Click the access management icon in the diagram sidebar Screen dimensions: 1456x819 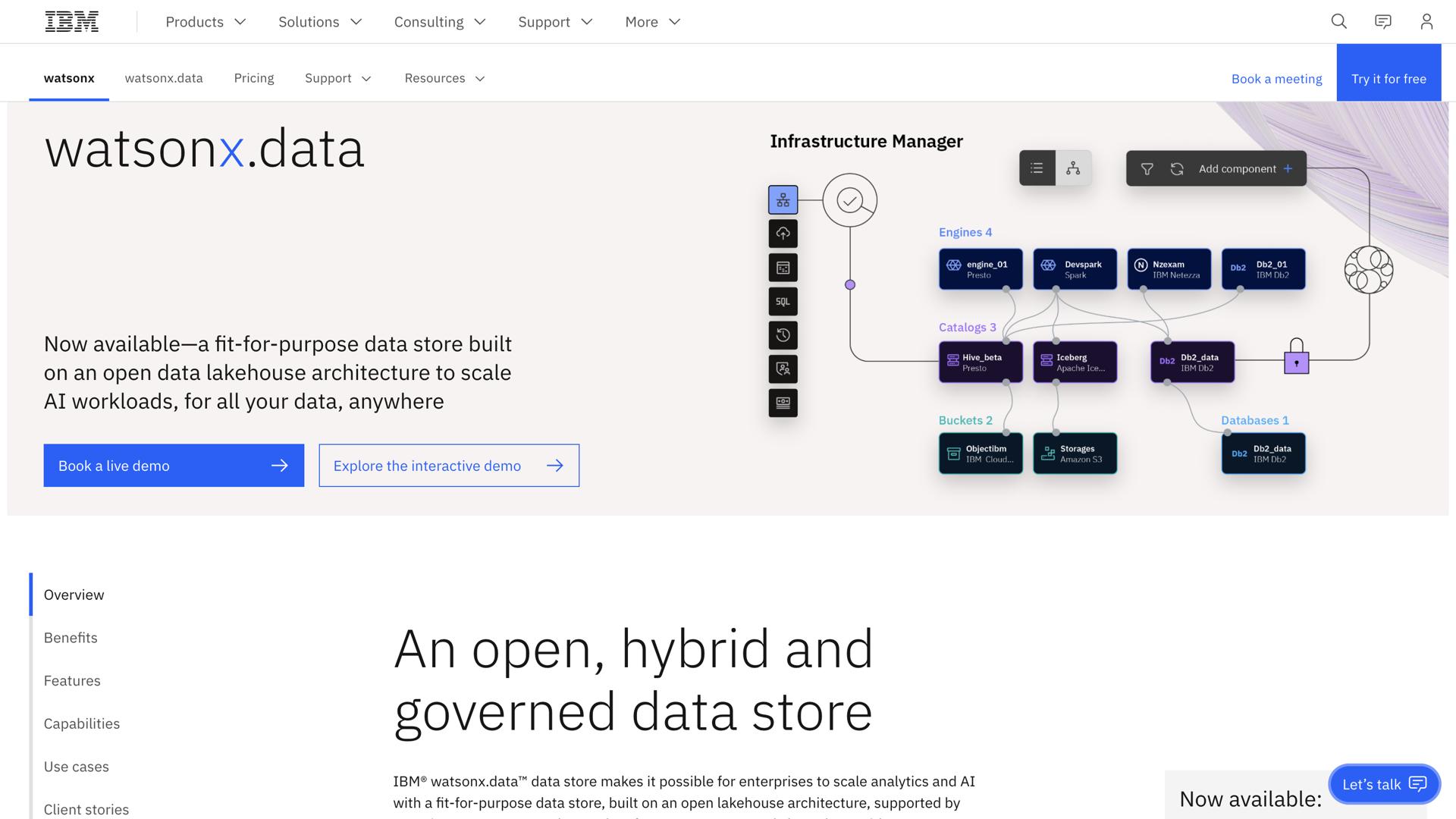pyautogui.click(x=783, y=369)
